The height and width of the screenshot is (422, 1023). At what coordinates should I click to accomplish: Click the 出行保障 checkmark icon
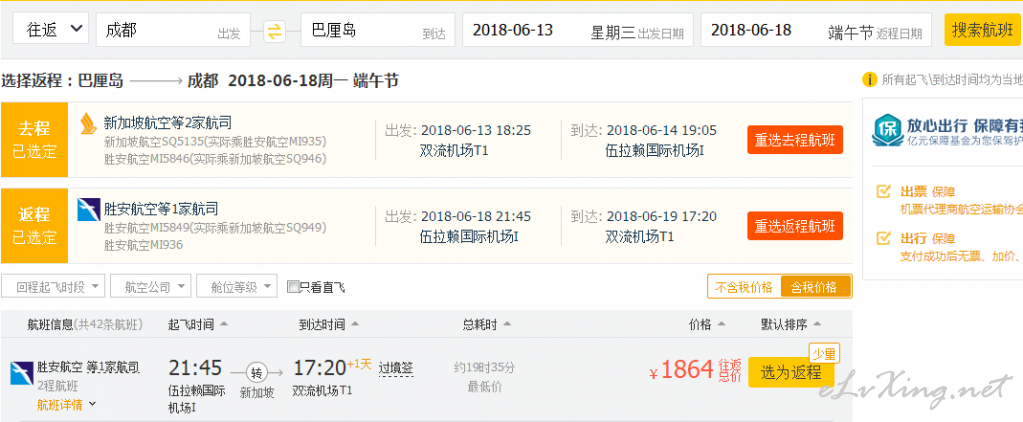tap(883, 237)
